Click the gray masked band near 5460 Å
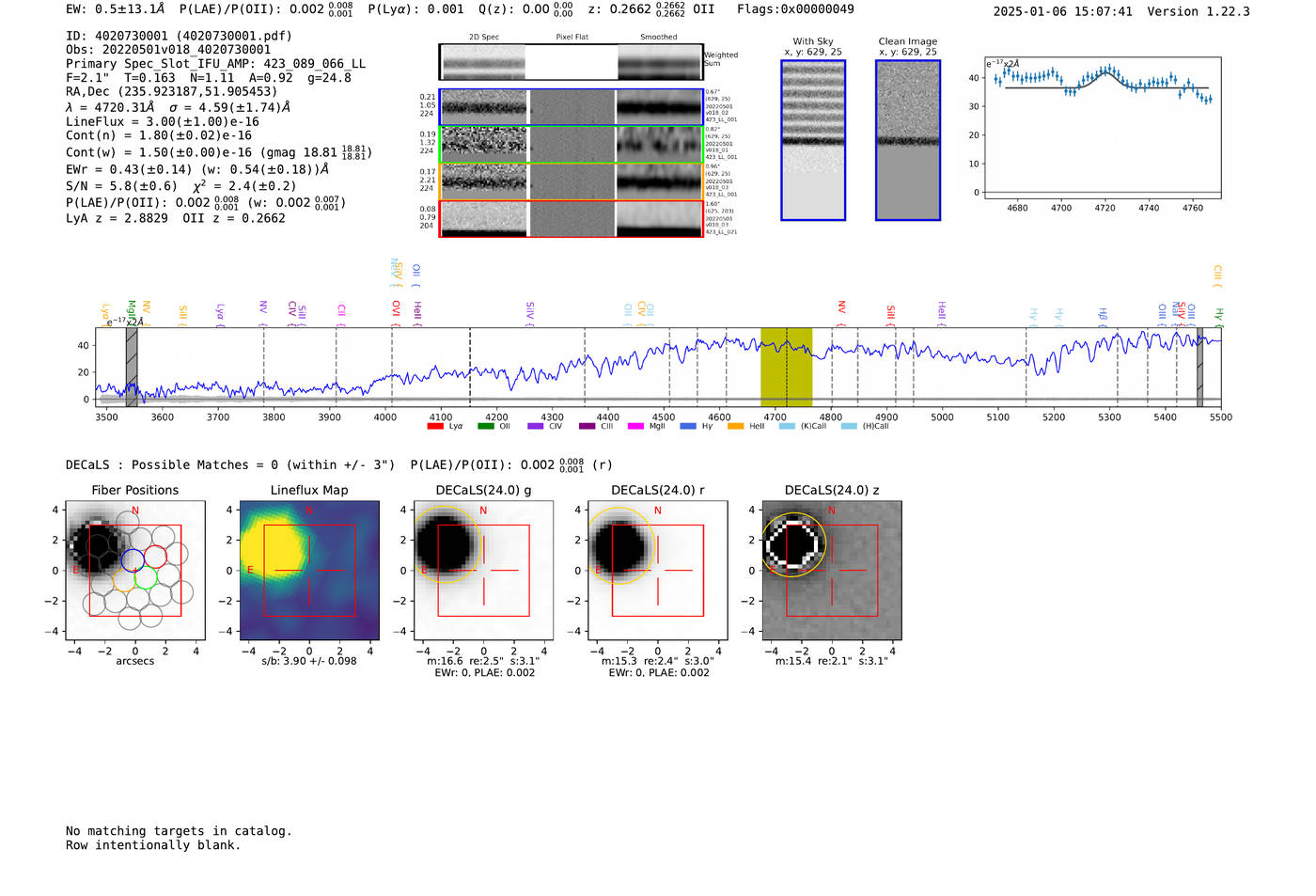 click(1199, 367)
